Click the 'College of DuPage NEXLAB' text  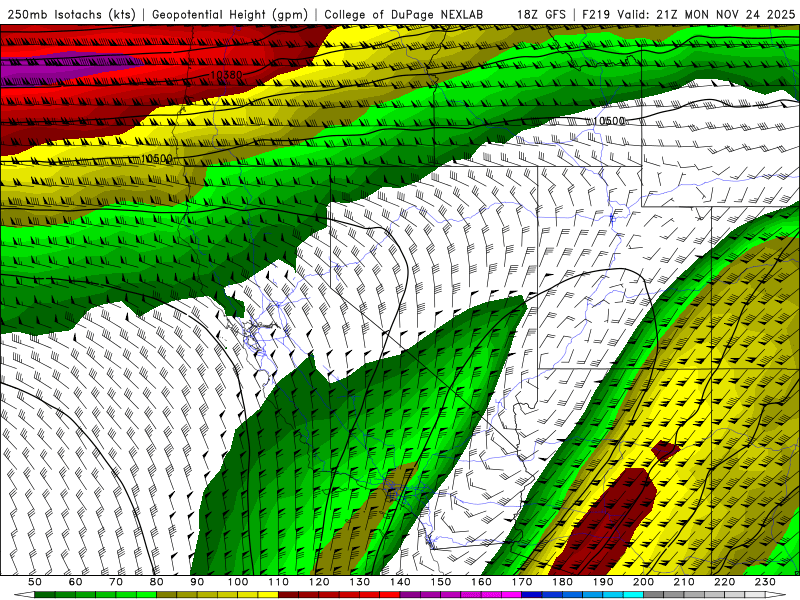403,14
